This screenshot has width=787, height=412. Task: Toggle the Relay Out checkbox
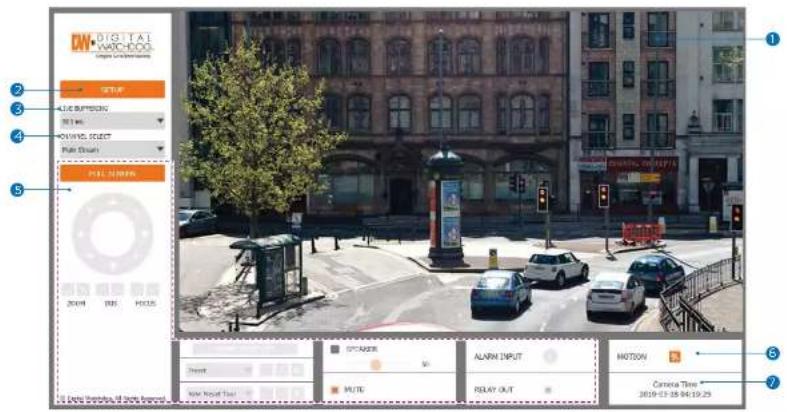click(x=548, y=389)
